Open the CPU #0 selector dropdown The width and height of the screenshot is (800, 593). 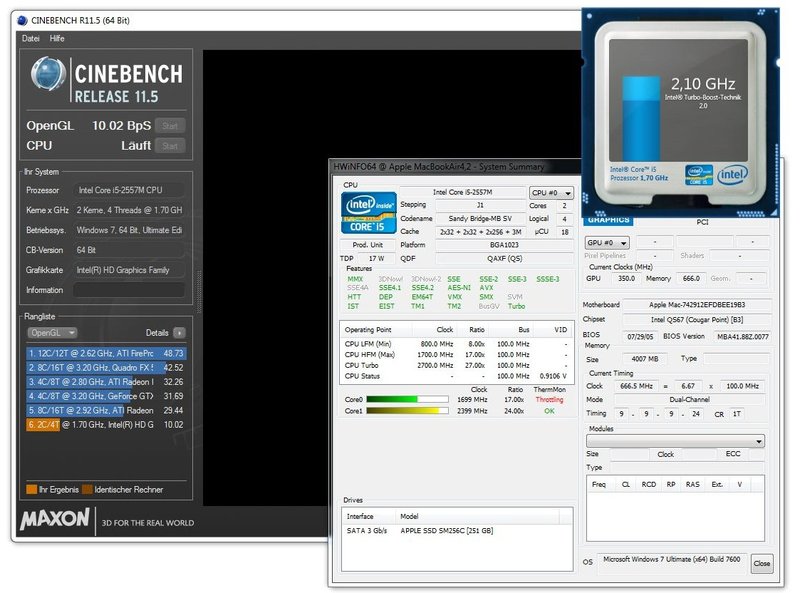[551, 192]
